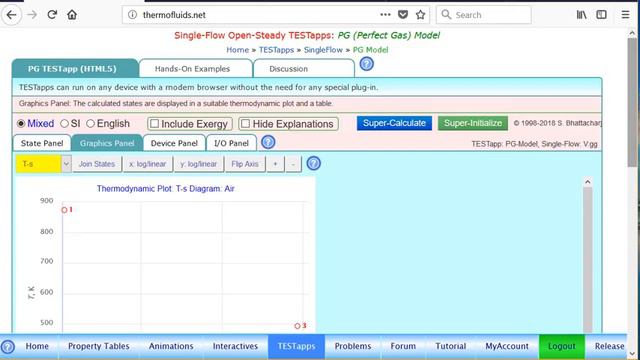Viewport: 640px width, 360px height.
Task: Open Home in bottom navigation bar
Action: point(37,347)
